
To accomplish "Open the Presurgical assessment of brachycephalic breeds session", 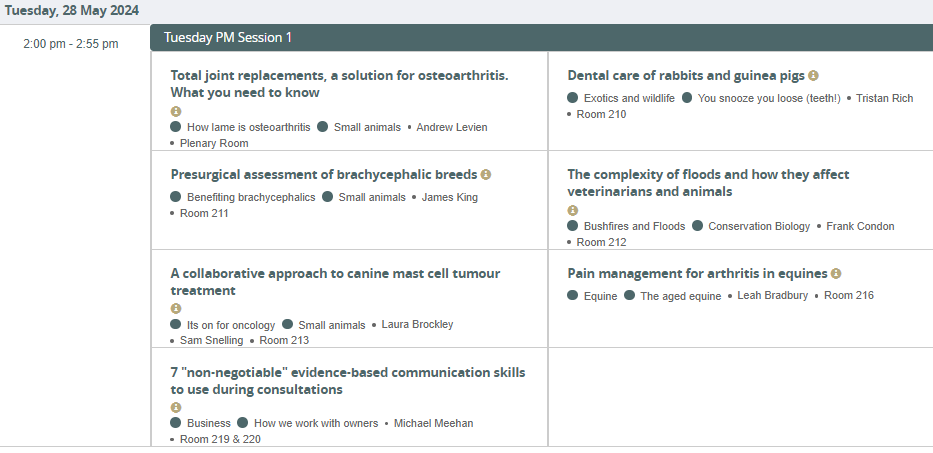I will (324, 174).
